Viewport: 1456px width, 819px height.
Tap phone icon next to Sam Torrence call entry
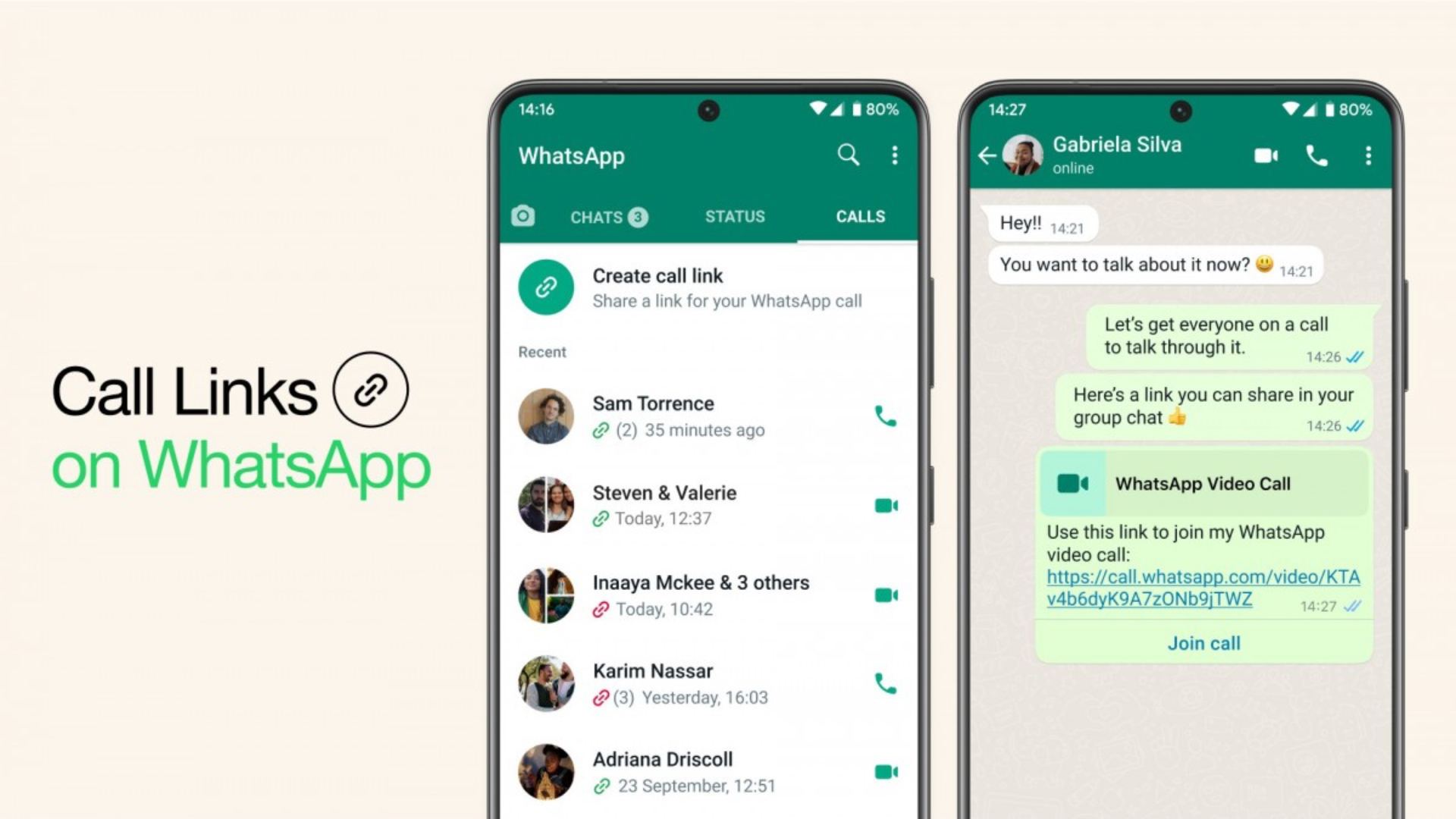[x=883, y=415]
